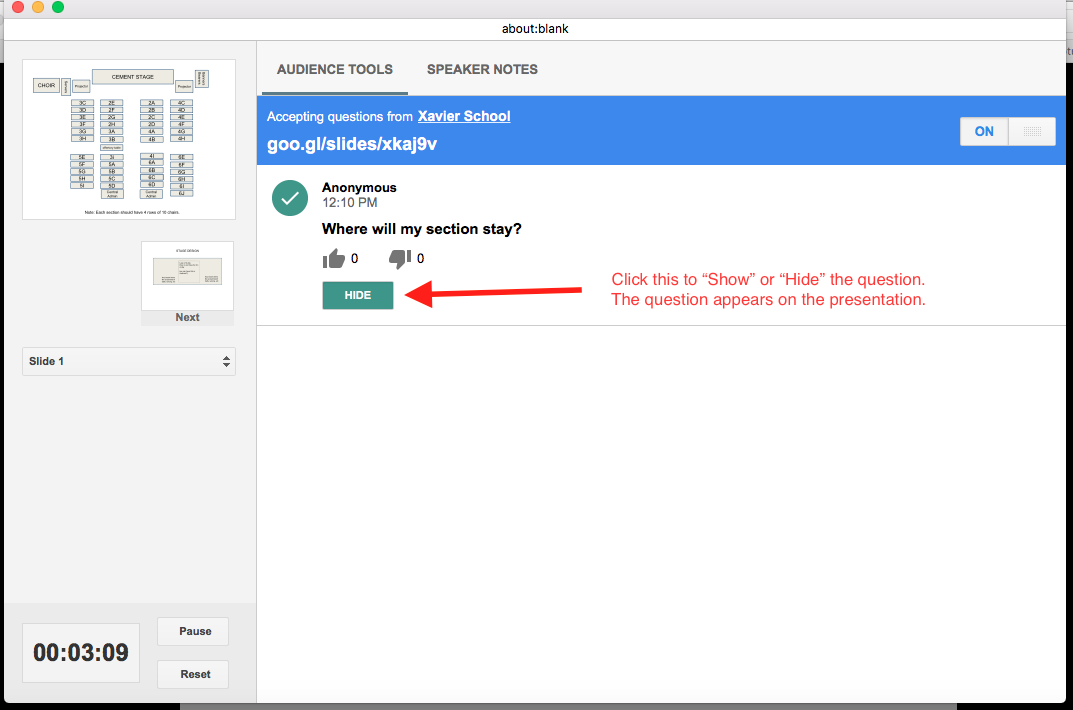
Task: Switch to the Audience Tools tab
Action: click(334, 70)
